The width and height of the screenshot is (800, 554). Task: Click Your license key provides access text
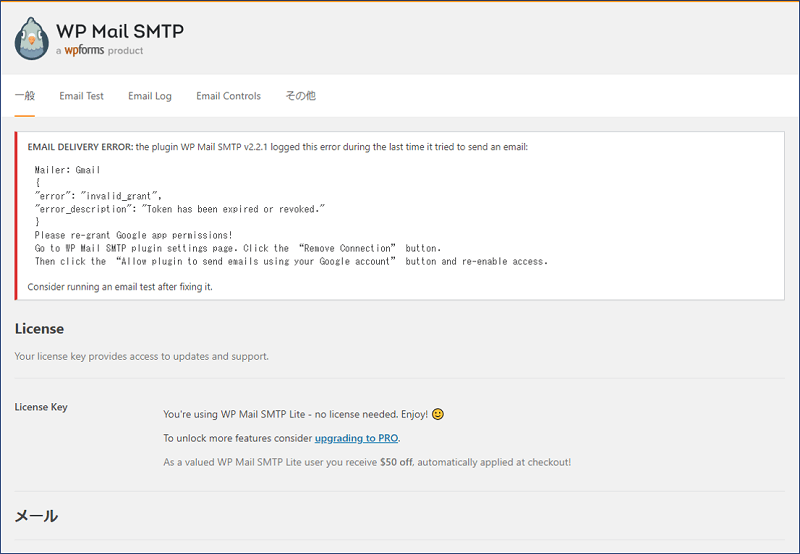click(141, 356)
